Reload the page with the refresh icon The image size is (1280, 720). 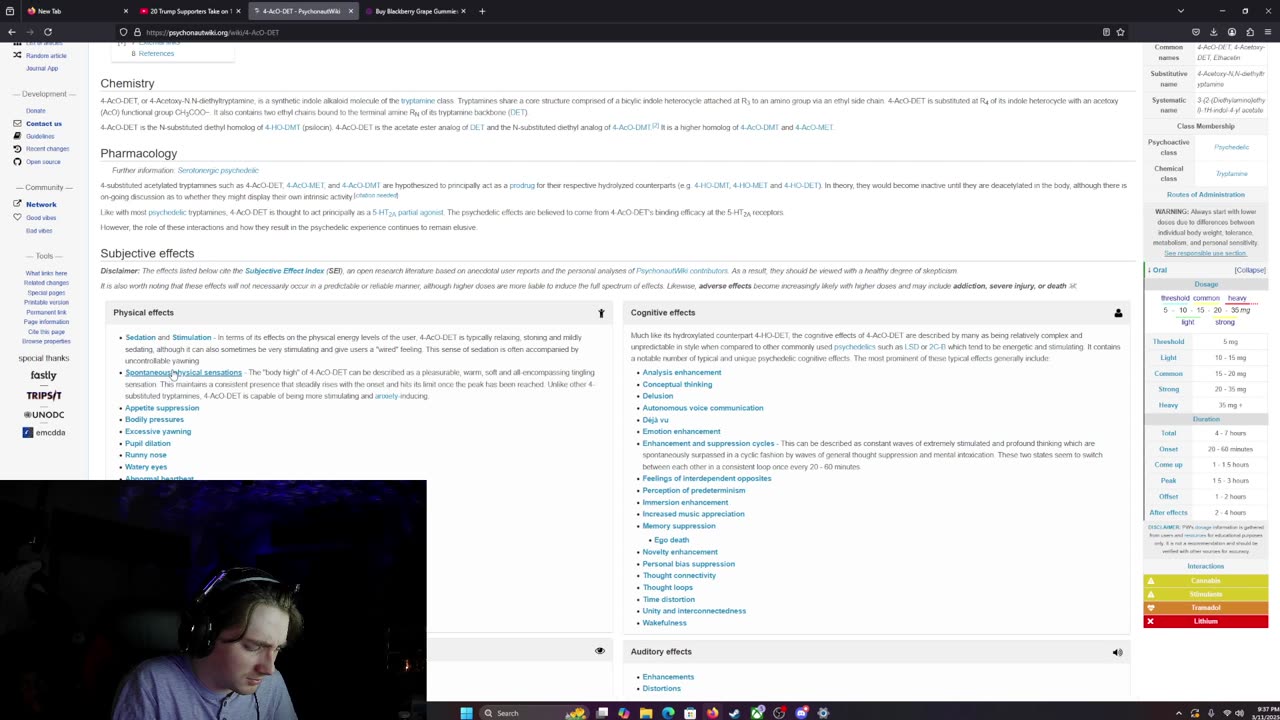click(x=47, y=32)
